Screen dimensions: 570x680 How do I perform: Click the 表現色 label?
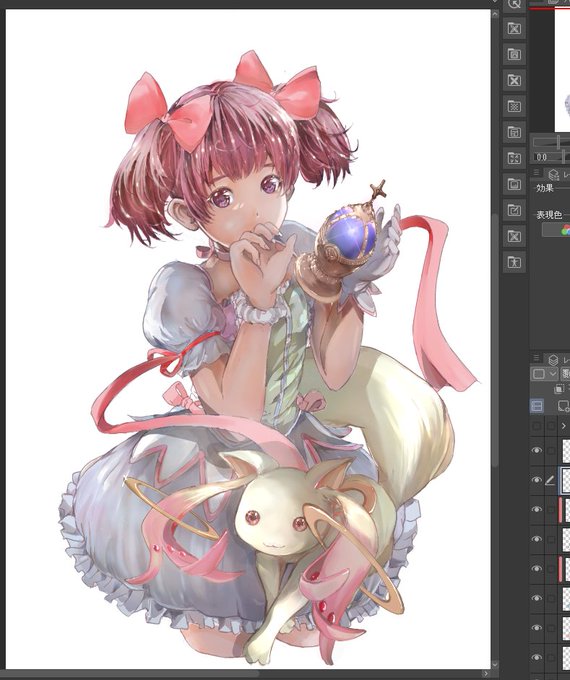point(549,215)
